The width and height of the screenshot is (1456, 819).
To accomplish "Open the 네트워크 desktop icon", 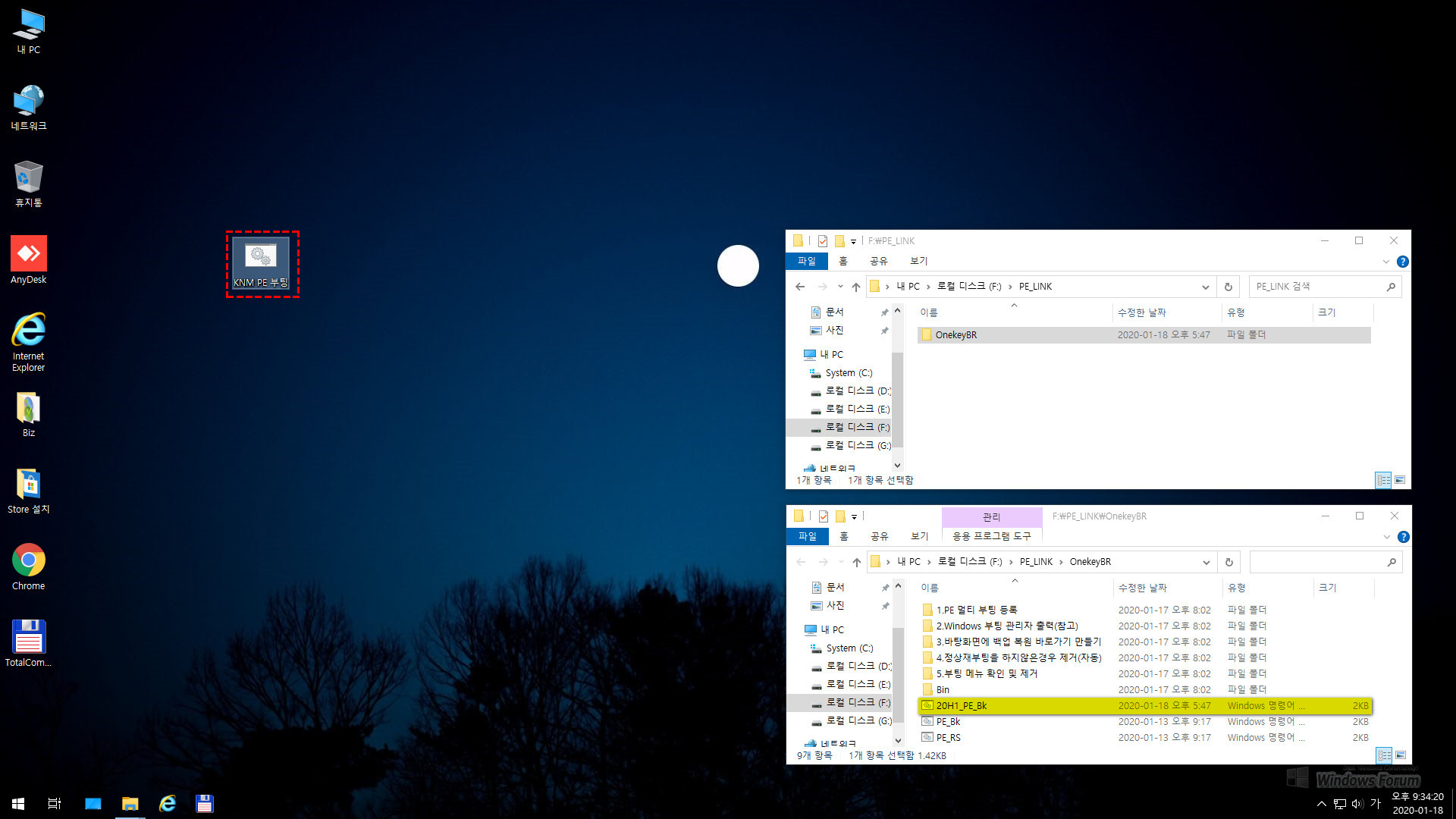I will 29,108.
